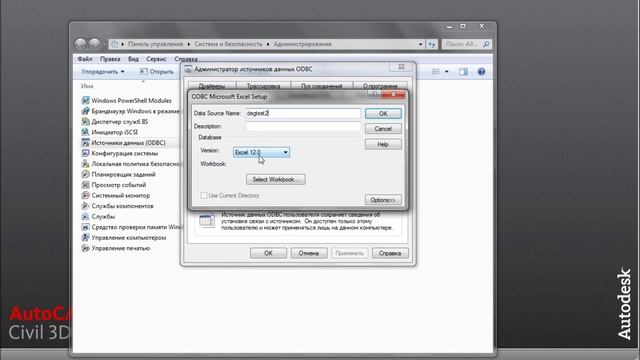
Task: Switch to the Драйверы tab
Action: point(212,86)
